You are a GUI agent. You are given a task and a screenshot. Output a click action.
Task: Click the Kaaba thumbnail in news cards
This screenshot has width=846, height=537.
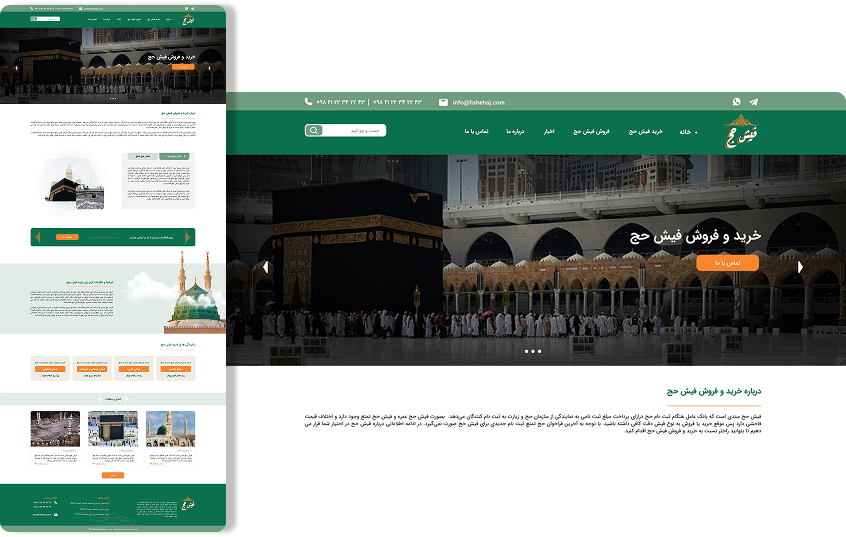pyautogui.click(x=112, y=429)
